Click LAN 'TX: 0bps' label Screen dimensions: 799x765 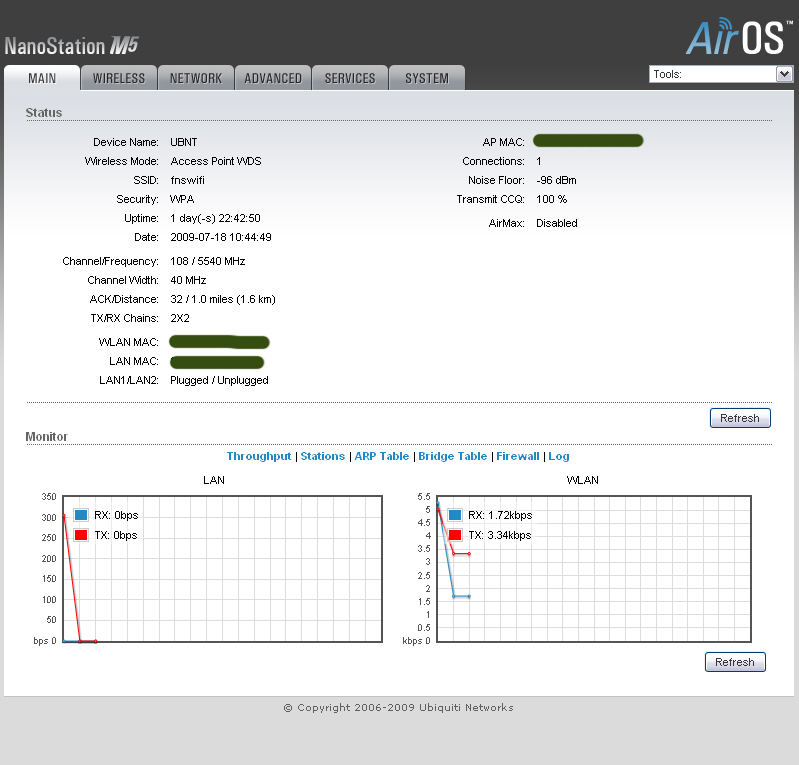click(116, 535)
